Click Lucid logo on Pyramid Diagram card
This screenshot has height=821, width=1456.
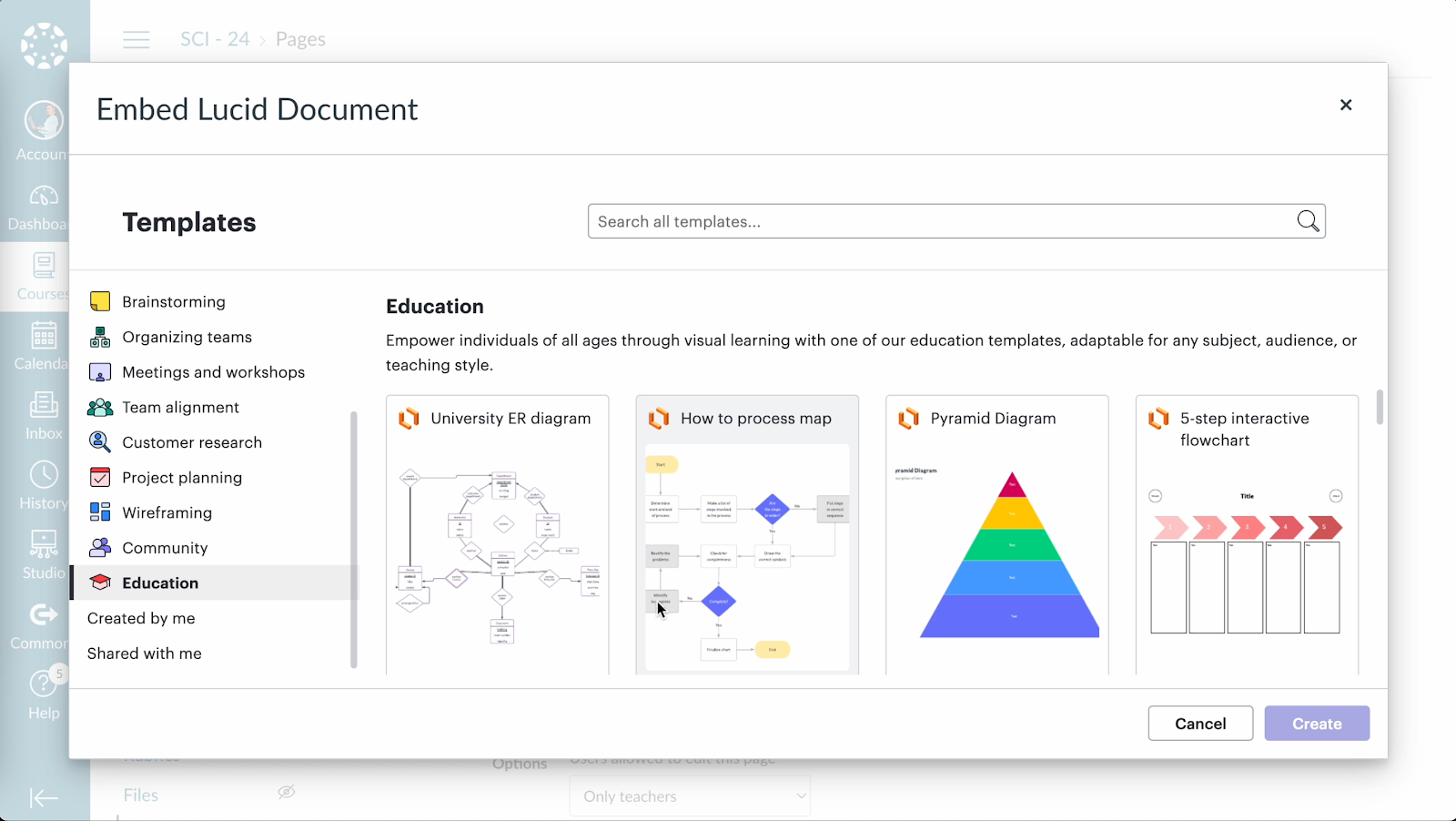pyautogui.click(x=908, y=419)
